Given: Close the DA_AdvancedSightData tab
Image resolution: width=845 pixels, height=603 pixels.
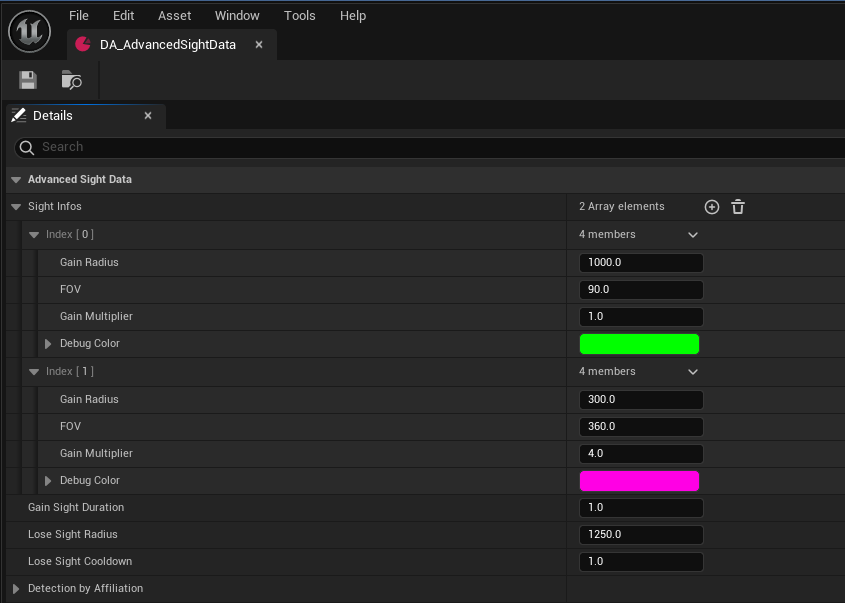Looking at the screenshot, I should (x=259, y=45).
